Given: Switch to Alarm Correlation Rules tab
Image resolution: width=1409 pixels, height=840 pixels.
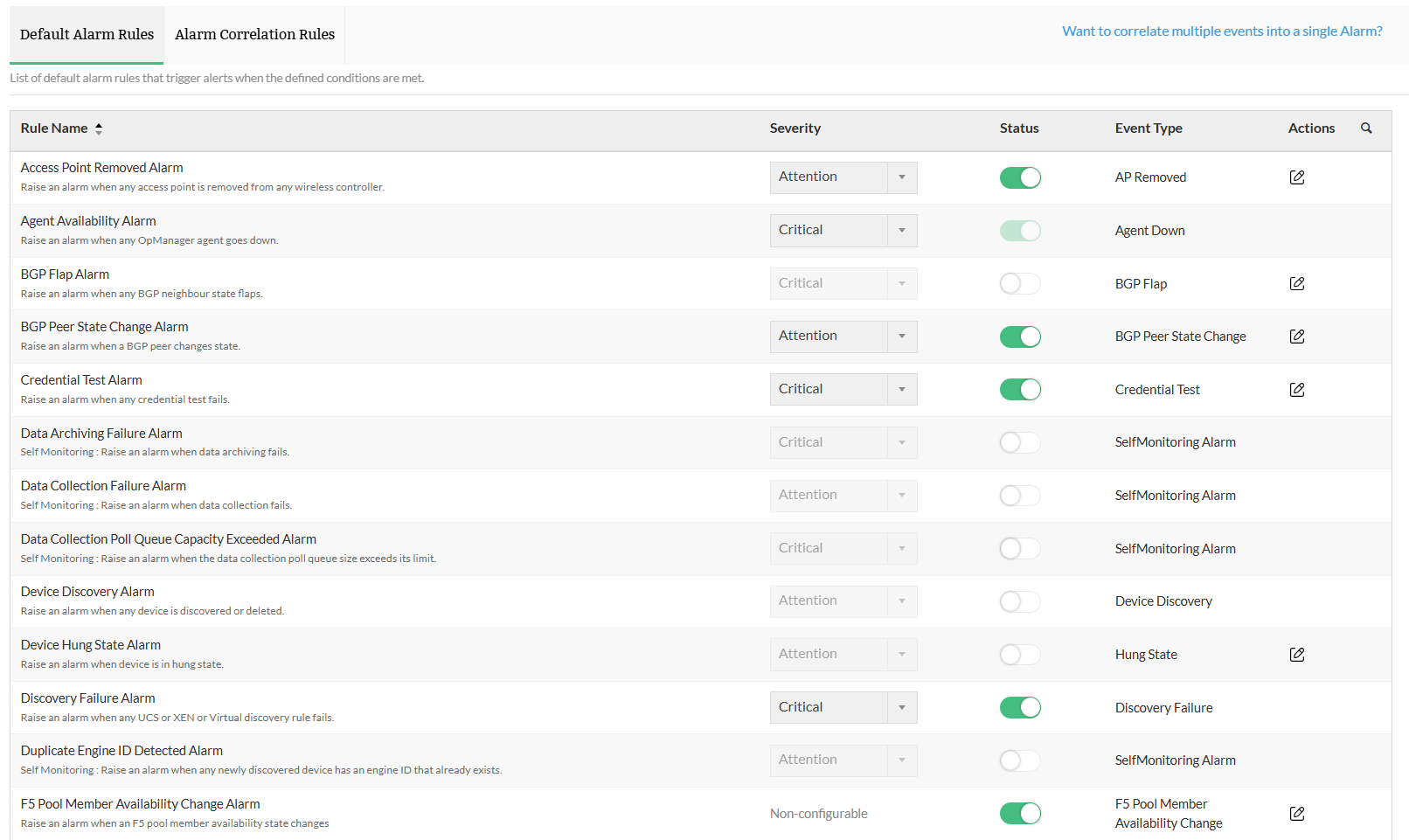Looking at the screenshot, I should [x=254, y=35].
